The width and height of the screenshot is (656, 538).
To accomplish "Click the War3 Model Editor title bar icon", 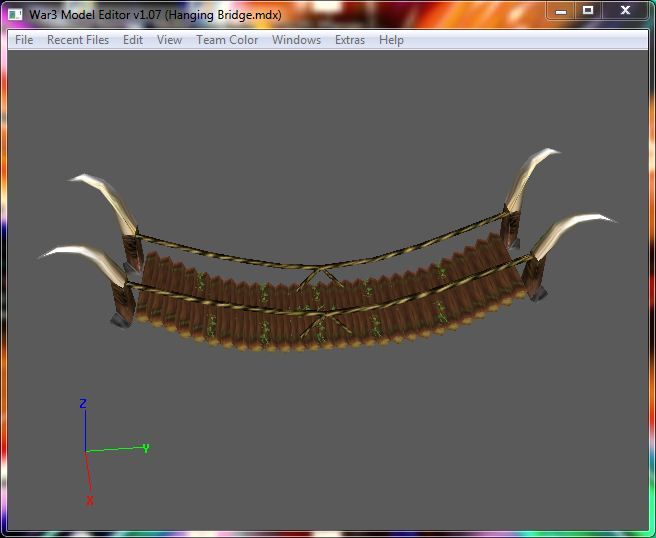I will tap(15, 15).
